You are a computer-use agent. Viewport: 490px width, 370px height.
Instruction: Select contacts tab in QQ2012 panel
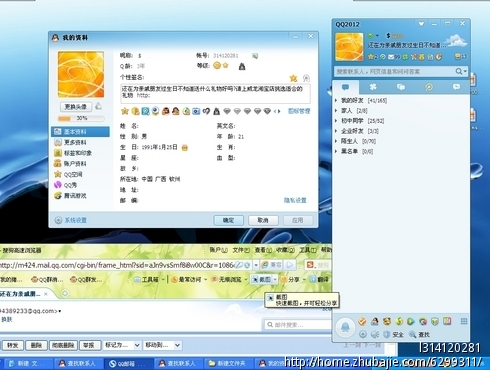pos(345,87)
